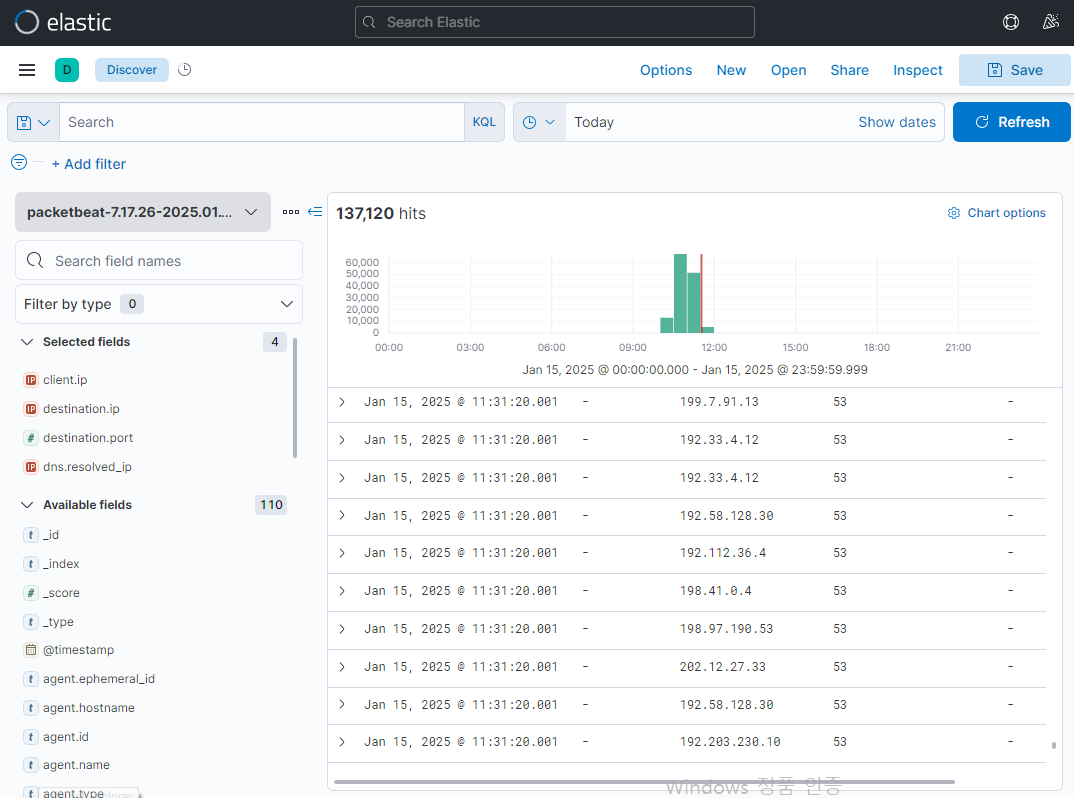Save the current search
The image size is (1074, 798).
click(x=1015, y=70)
